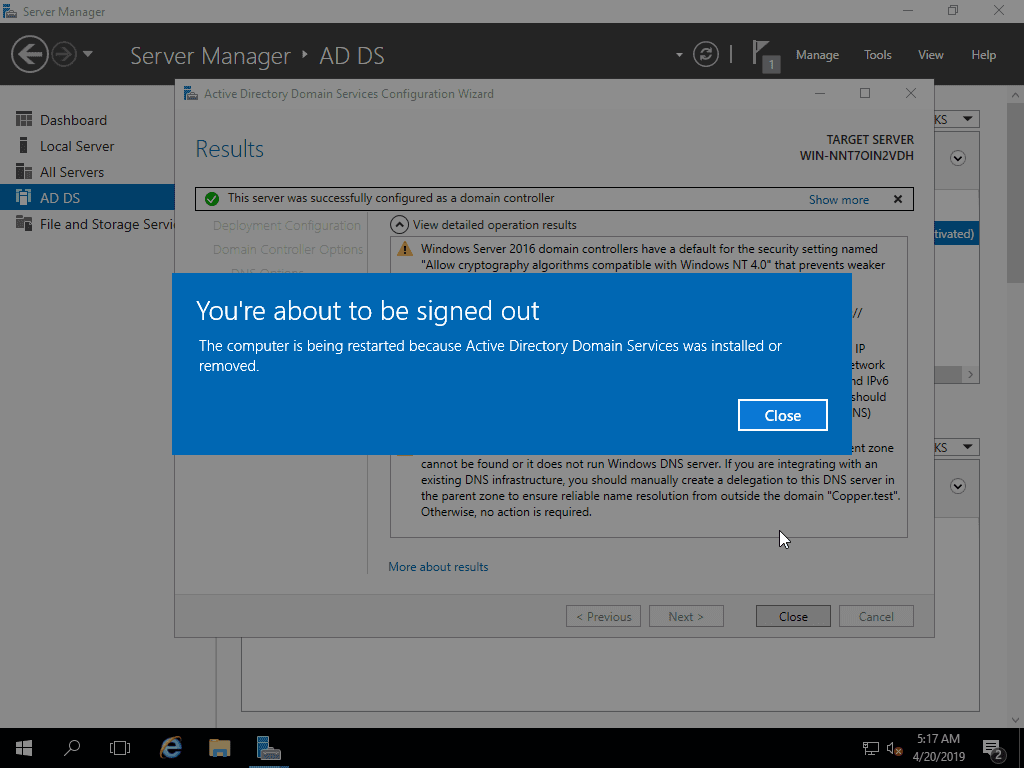The height and width of the screenshot is (768, 1024).
Task: Open the Tools menu
Action: point(877,55)
